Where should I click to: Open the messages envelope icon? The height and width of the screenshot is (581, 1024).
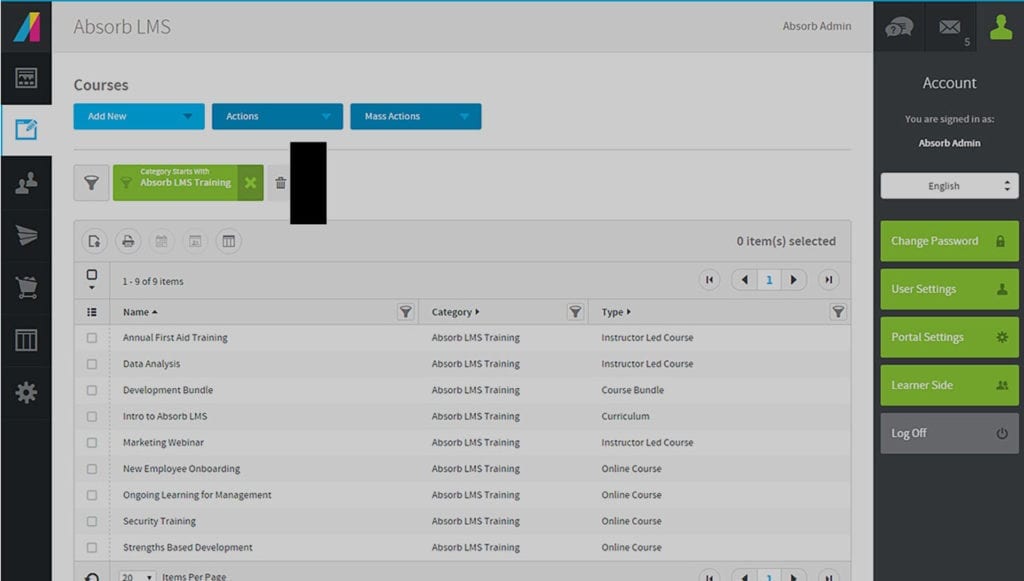tap(950, 27)
